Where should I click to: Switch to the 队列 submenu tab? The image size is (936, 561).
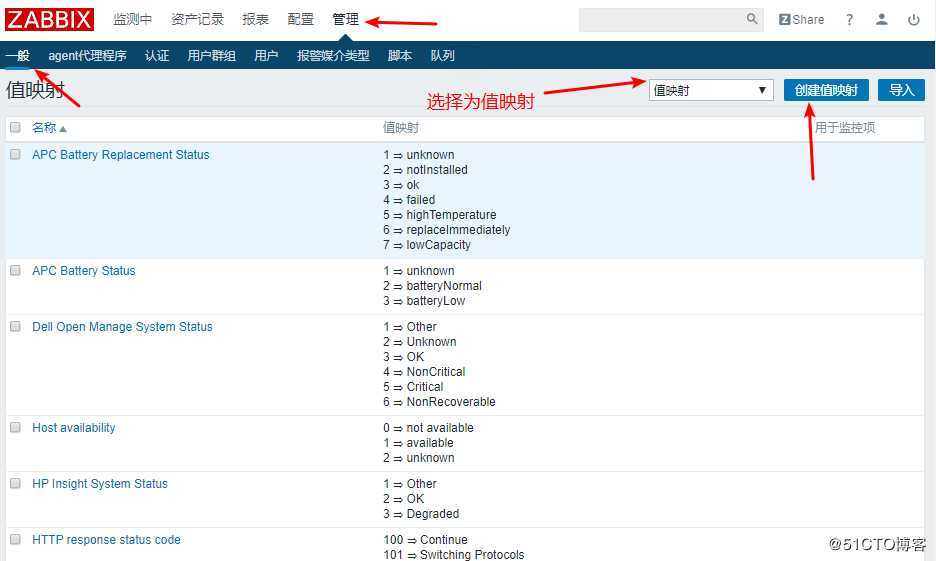[x=442, y=56]
